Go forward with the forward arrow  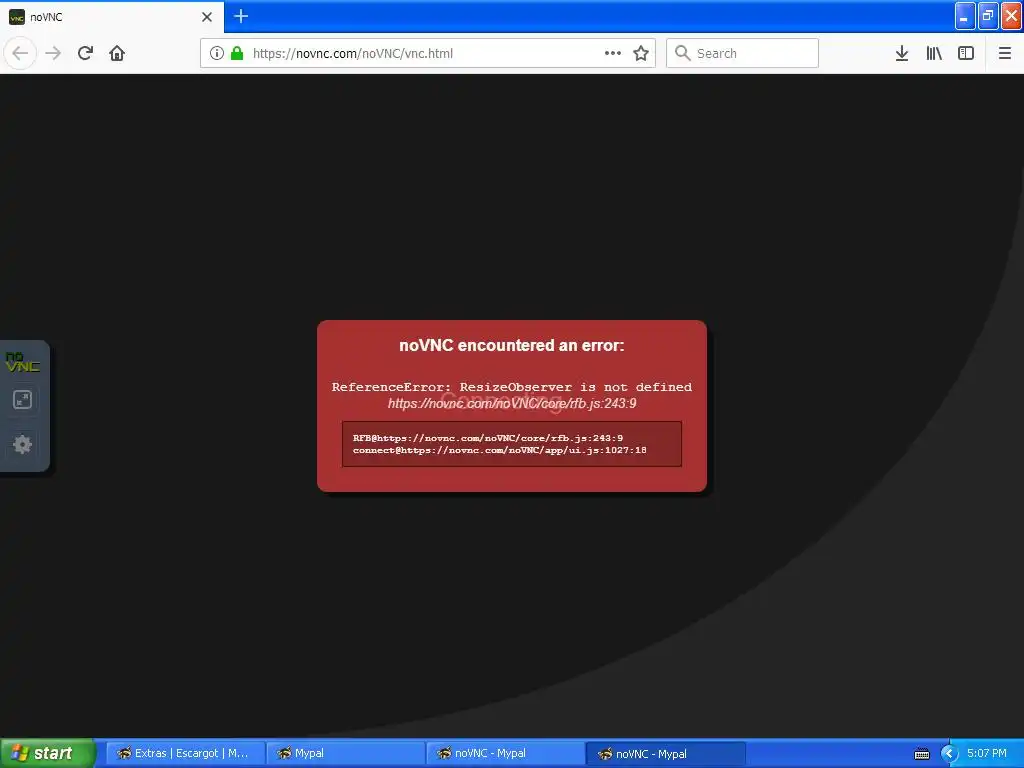click(x=53, y=53)
